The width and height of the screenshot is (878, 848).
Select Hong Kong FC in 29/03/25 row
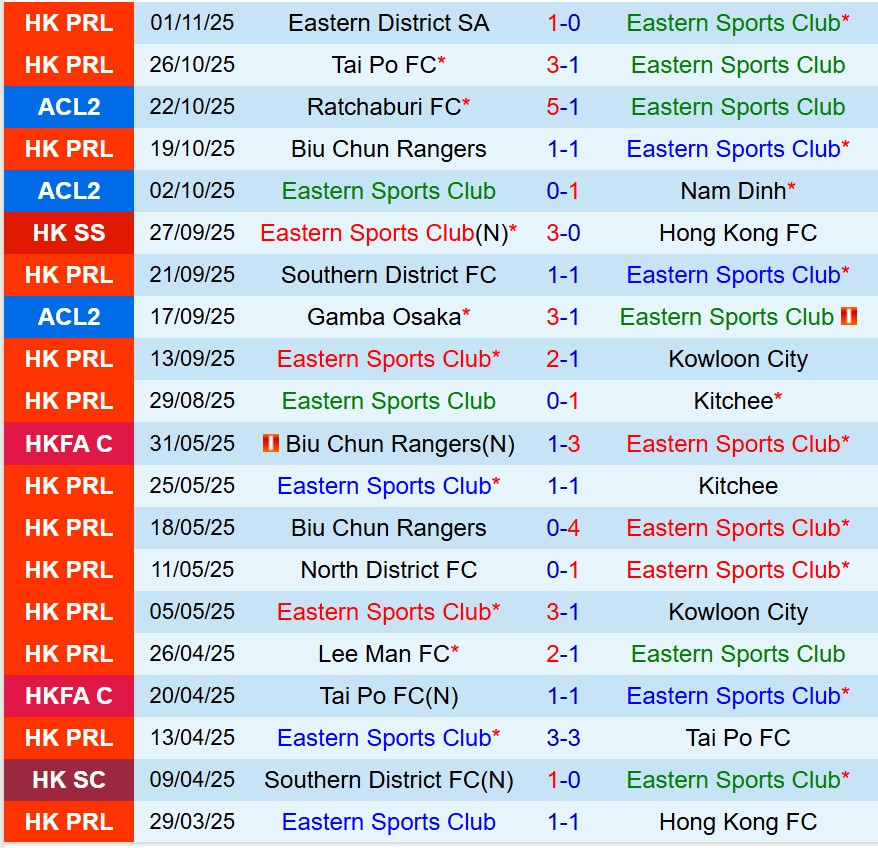tap(738, 822)
